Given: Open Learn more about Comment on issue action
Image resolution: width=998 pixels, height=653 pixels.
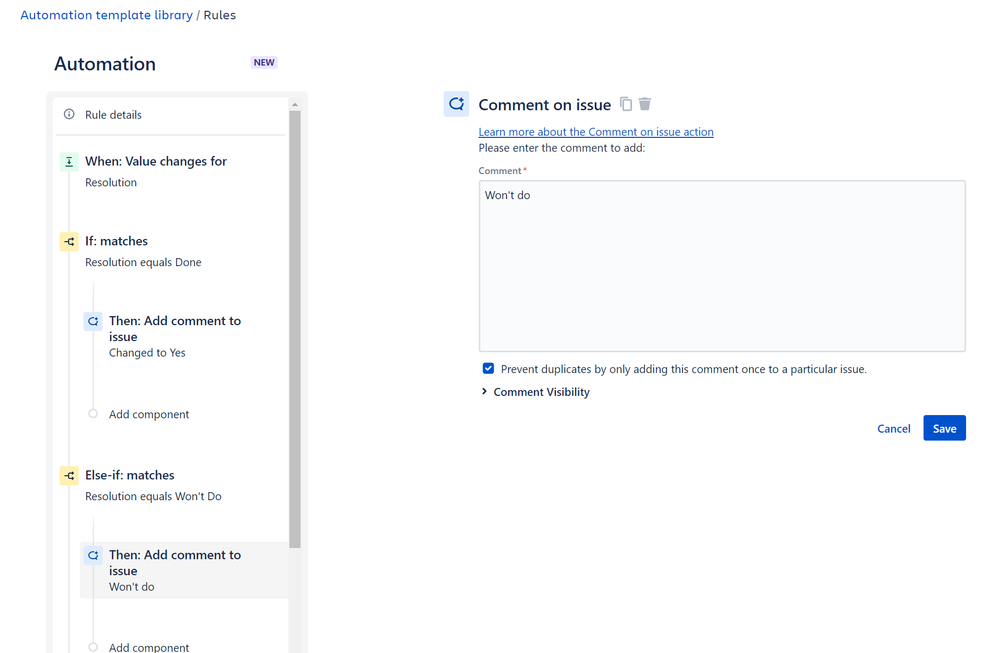Looking at the screenshot, I should 596,132.
